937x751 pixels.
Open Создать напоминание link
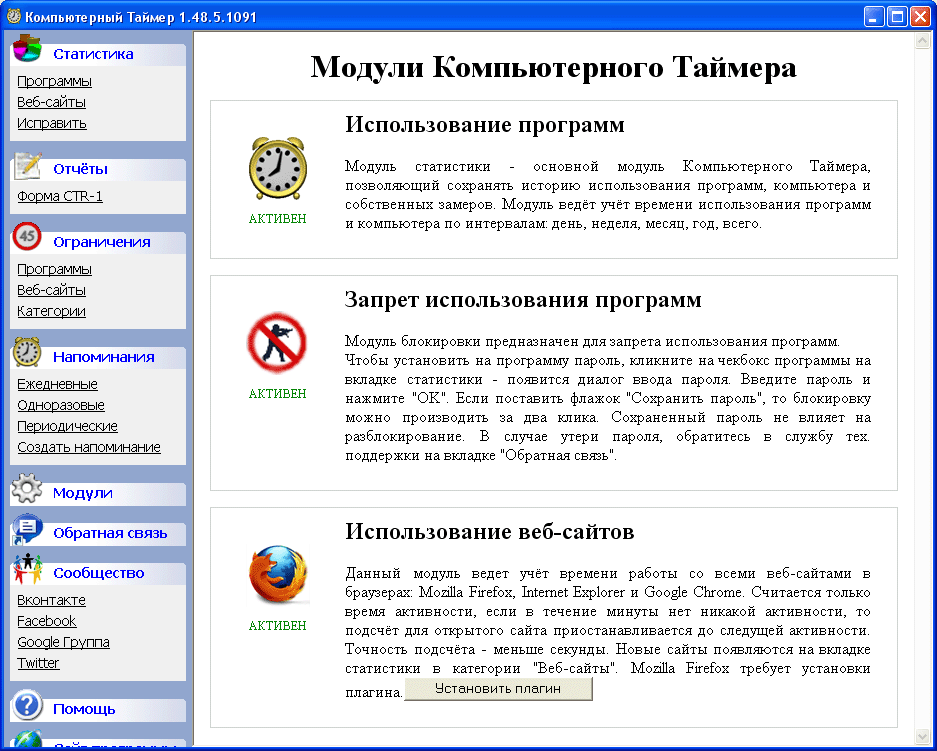(x=89, y=447)
